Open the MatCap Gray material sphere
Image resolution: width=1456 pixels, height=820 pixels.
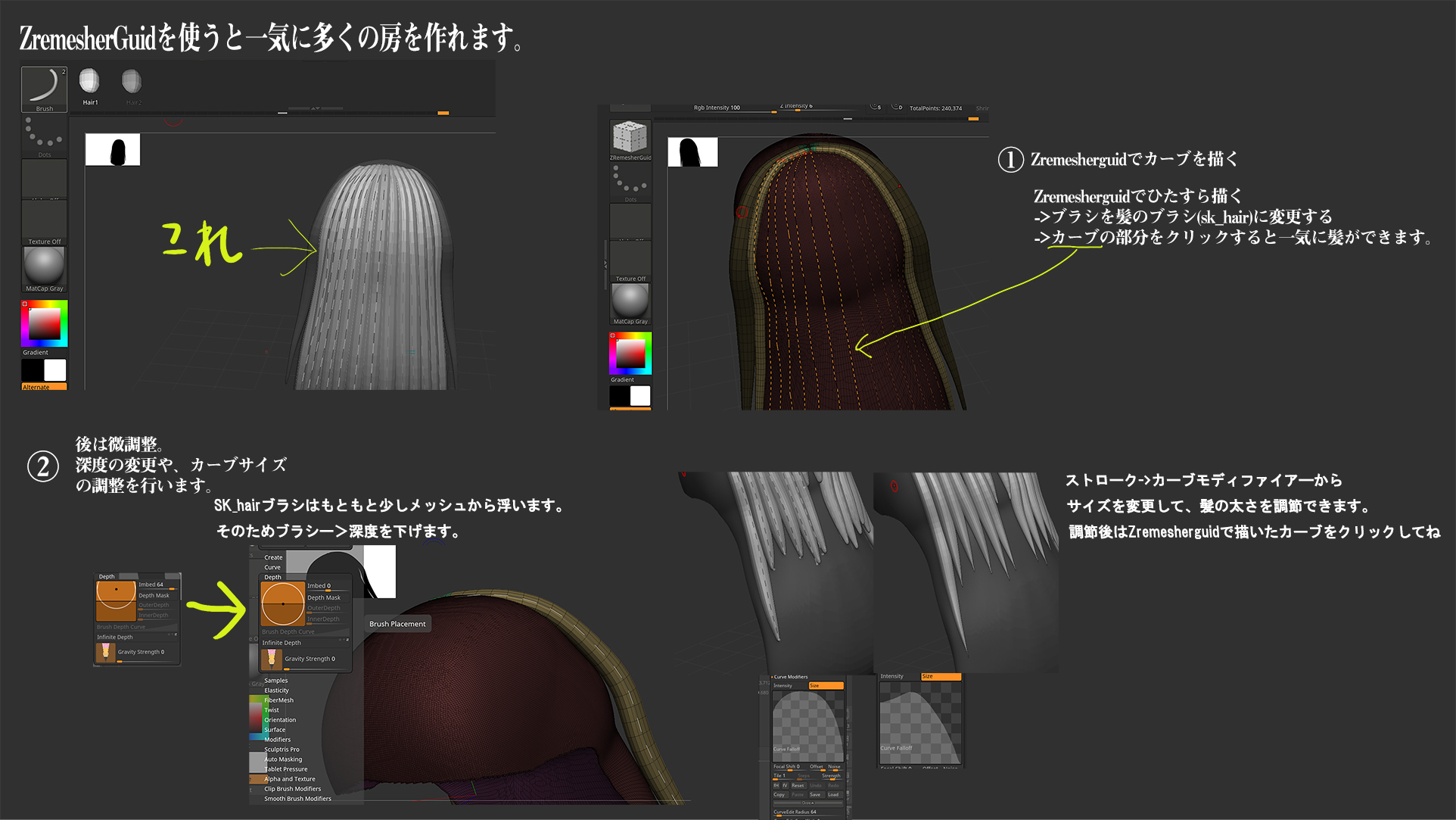point(44,265)
